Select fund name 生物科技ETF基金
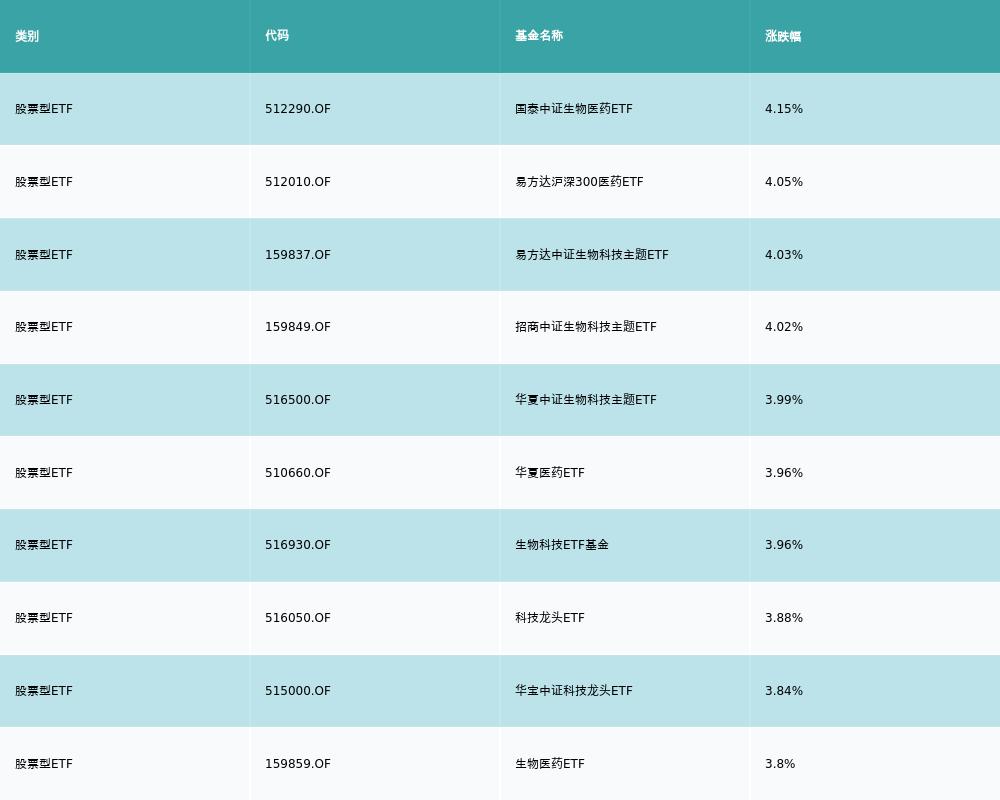This screenshot has width=1000, height=800. pos(562,545)
